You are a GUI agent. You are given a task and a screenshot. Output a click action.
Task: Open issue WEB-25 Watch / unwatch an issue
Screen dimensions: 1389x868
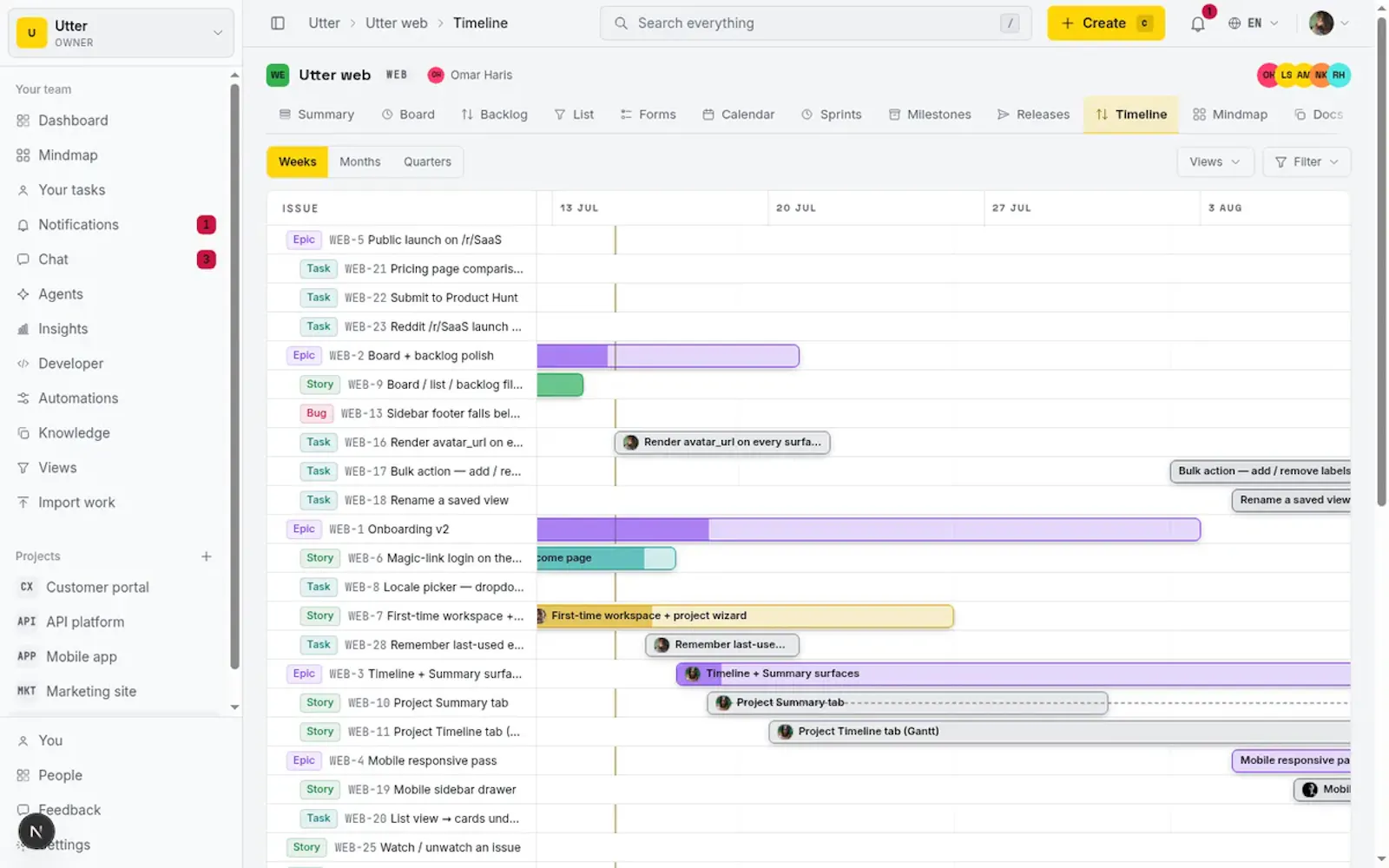tap(427, 848)
